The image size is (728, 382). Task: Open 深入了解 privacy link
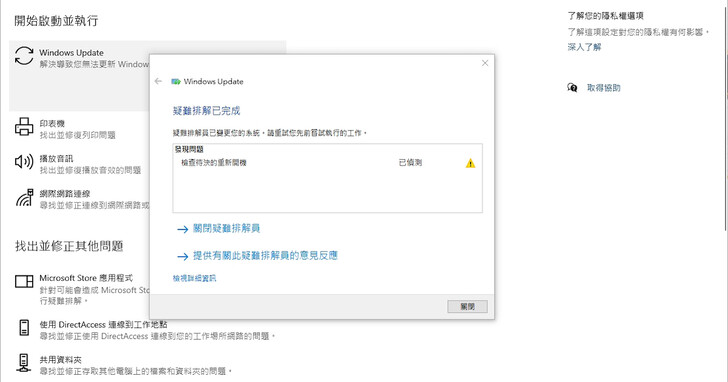point(584,47)
